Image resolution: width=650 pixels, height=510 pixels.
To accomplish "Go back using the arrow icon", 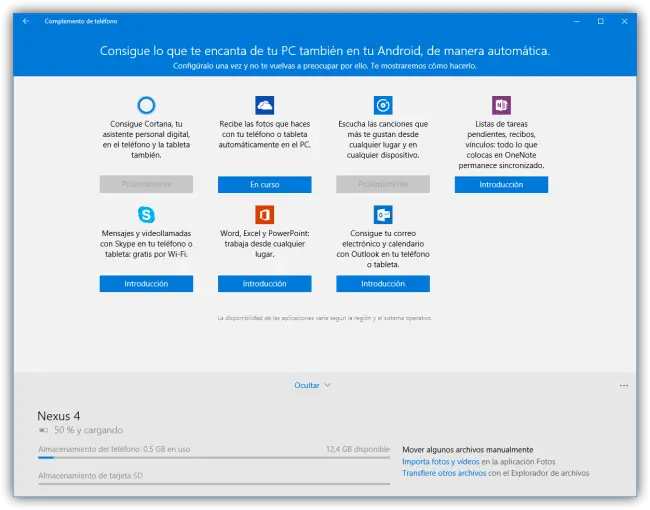I will pos(26,21).
